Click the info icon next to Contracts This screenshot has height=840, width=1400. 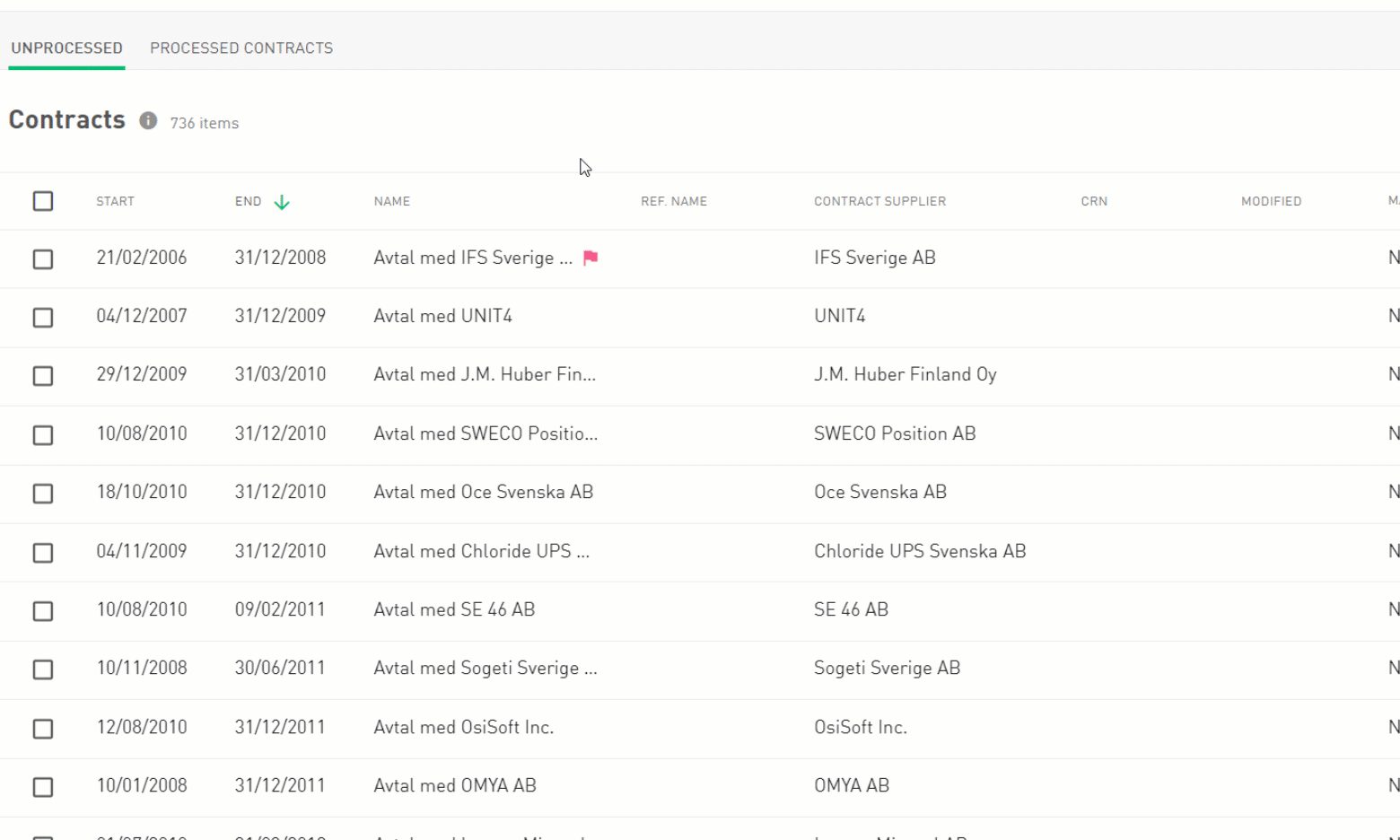148,121
